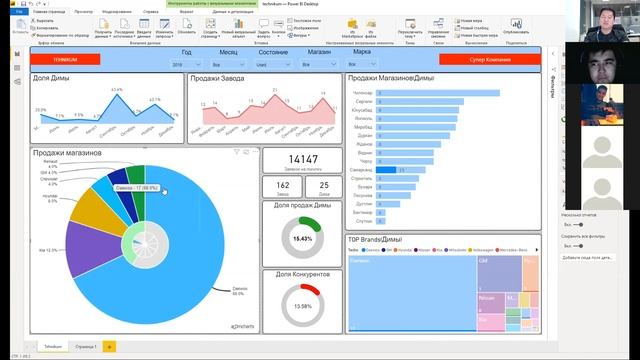Select the Home ribbon tab
This screenshot has height=360, width=640.
(x=49, y=12)
